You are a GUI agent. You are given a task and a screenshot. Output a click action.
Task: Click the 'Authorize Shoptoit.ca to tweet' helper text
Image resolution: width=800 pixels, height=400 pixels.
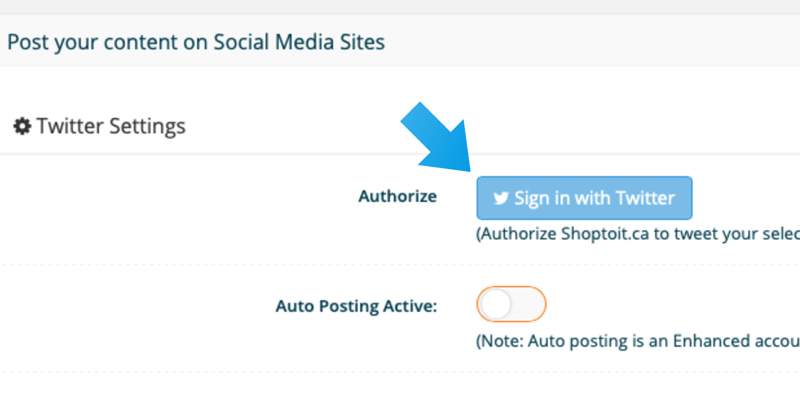638,234
